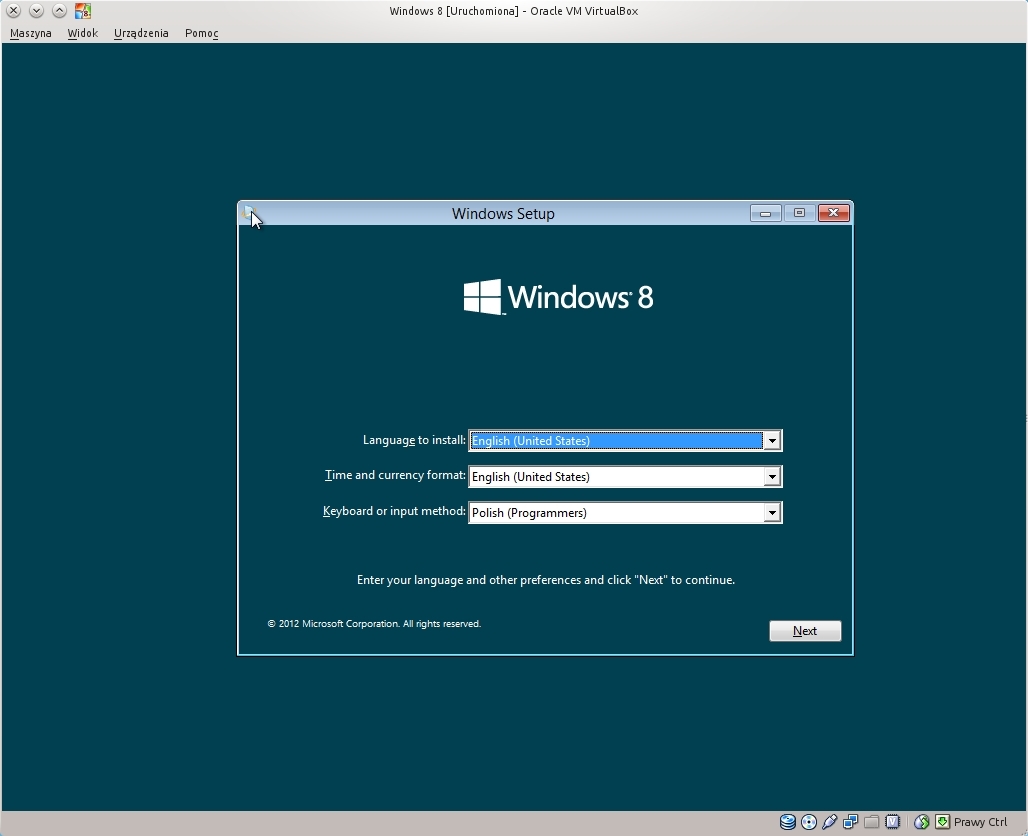Click the network adapters status icon
Screen dimensions: 1028x836
pyautogui.click(x=850, y=822)
